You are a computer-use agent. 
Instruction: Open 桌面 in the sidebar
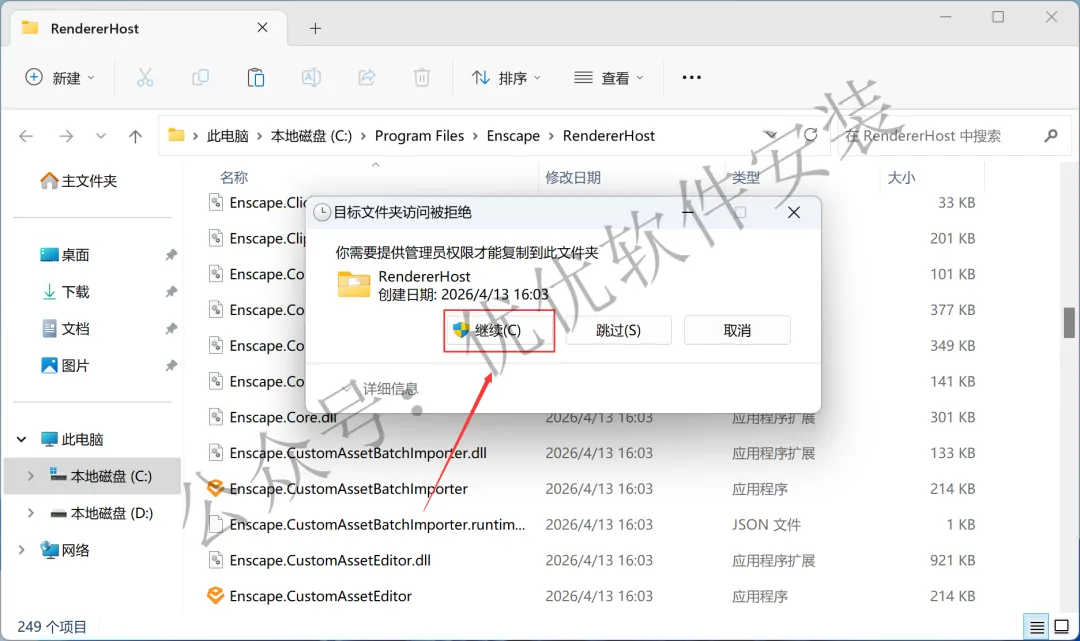coord(65,255)
